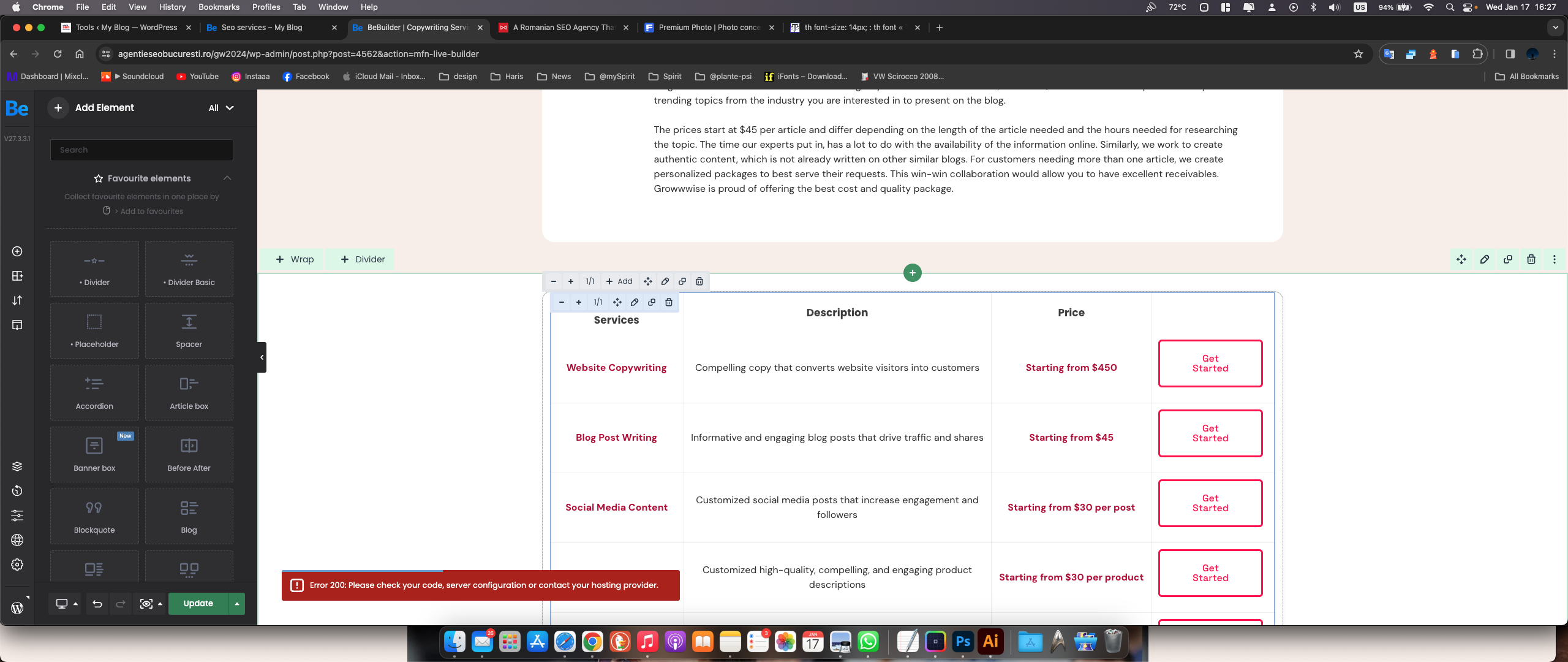Image resolution: width=1568 pixels, height=662 pixels.
Task: Select the Bookmarks menu item
Action: click(219, 7)
